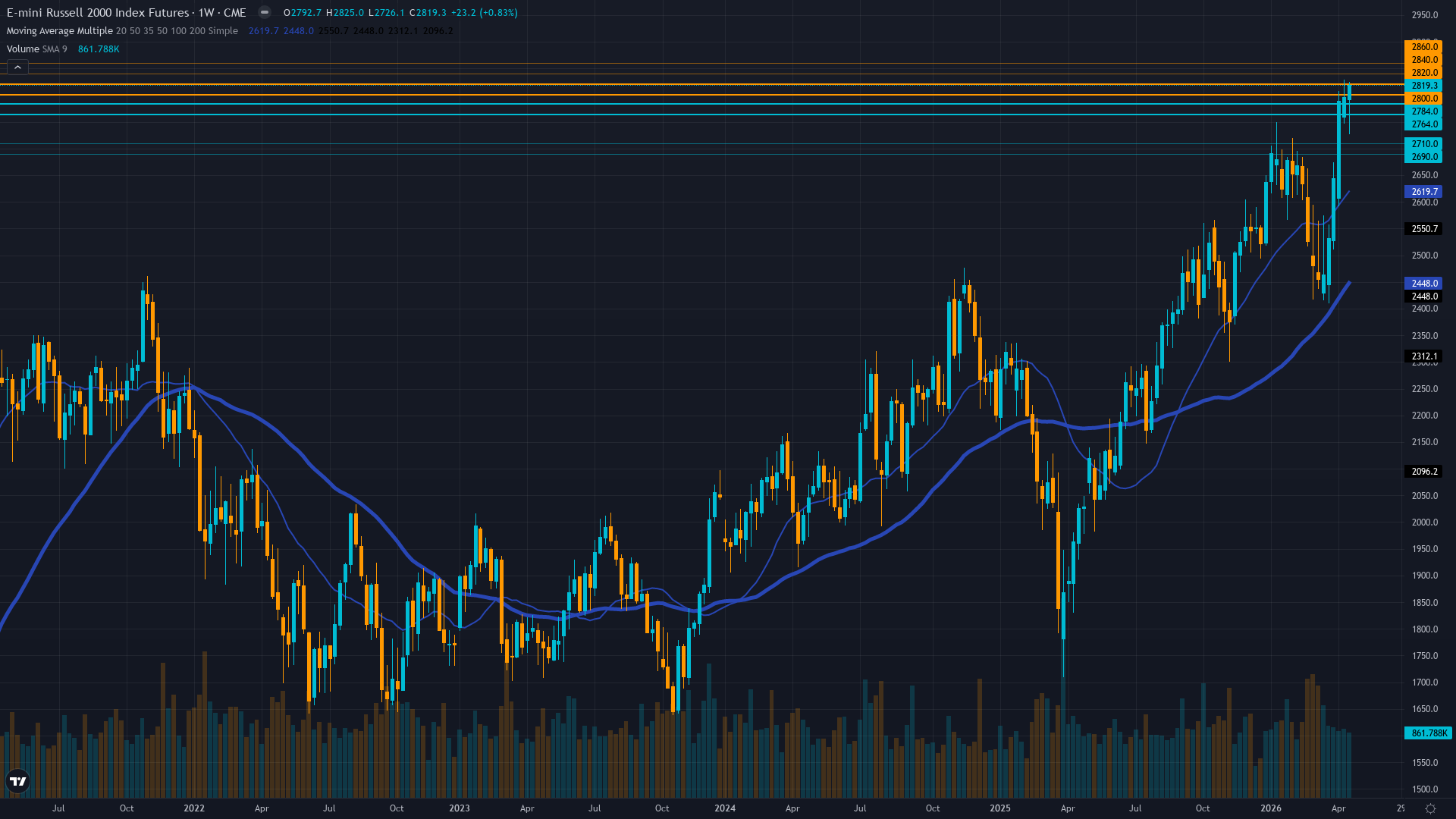Click 2650.0 on the price scale
The height and width of the screenshot is (819, 1456).
pos(1424,175)
